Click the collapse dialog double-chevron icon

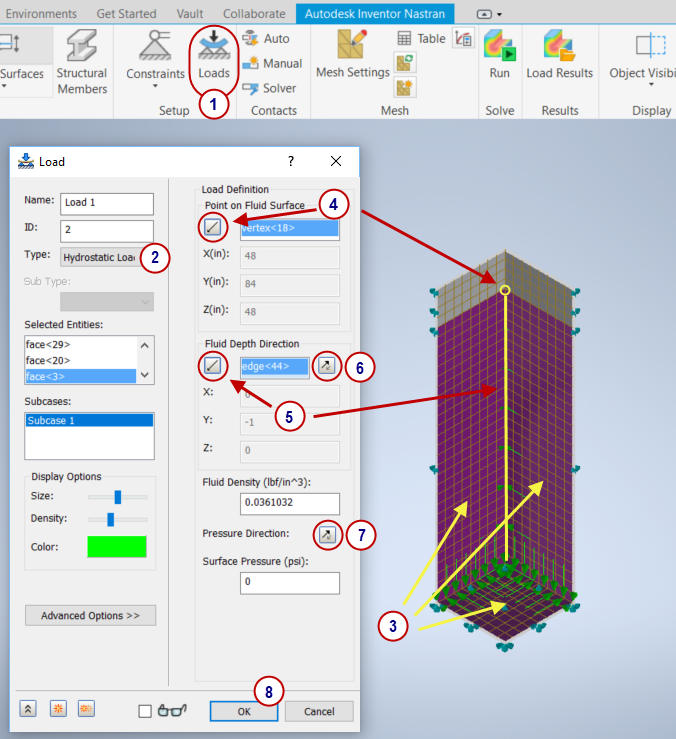(28, 709)
